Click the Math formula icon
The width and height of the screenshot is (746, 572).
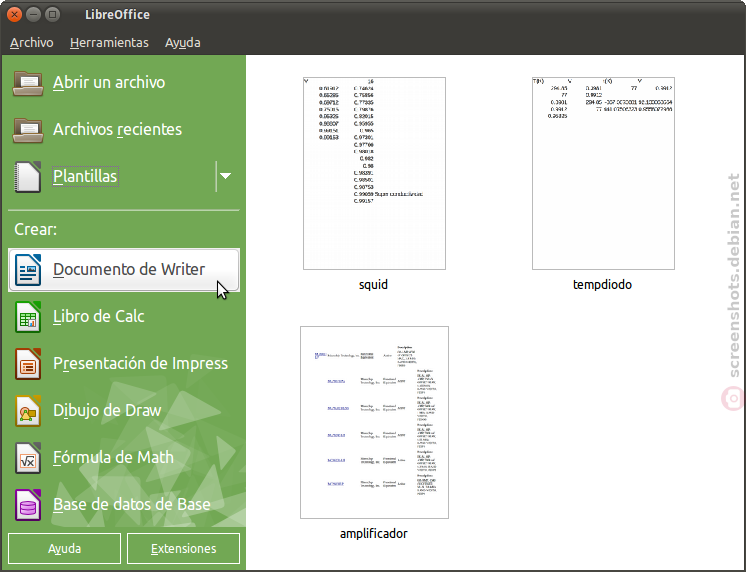pos(28,458)
